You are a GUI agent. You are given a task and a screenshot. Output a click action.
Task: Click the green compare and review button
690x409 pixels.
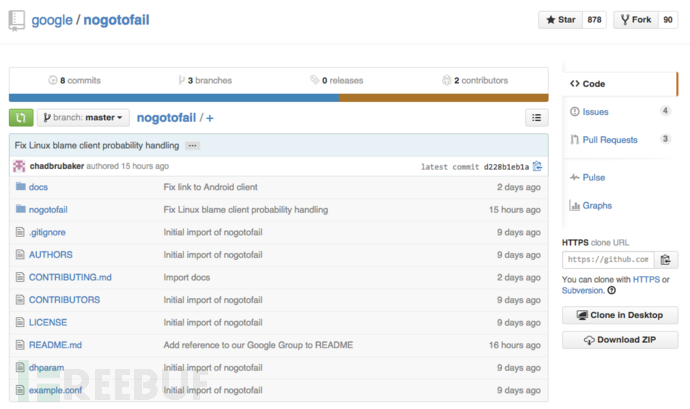click(x=21, y=118)
